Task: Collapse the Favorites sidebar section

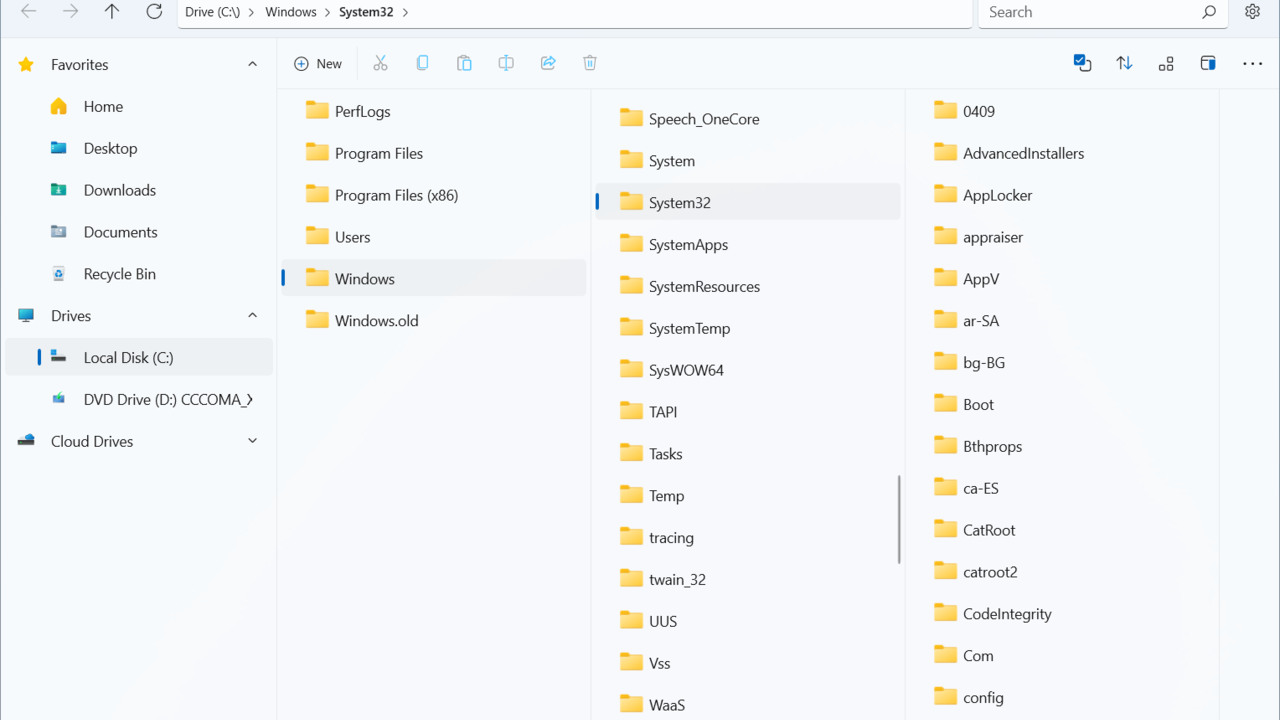Action: point(252,64)
